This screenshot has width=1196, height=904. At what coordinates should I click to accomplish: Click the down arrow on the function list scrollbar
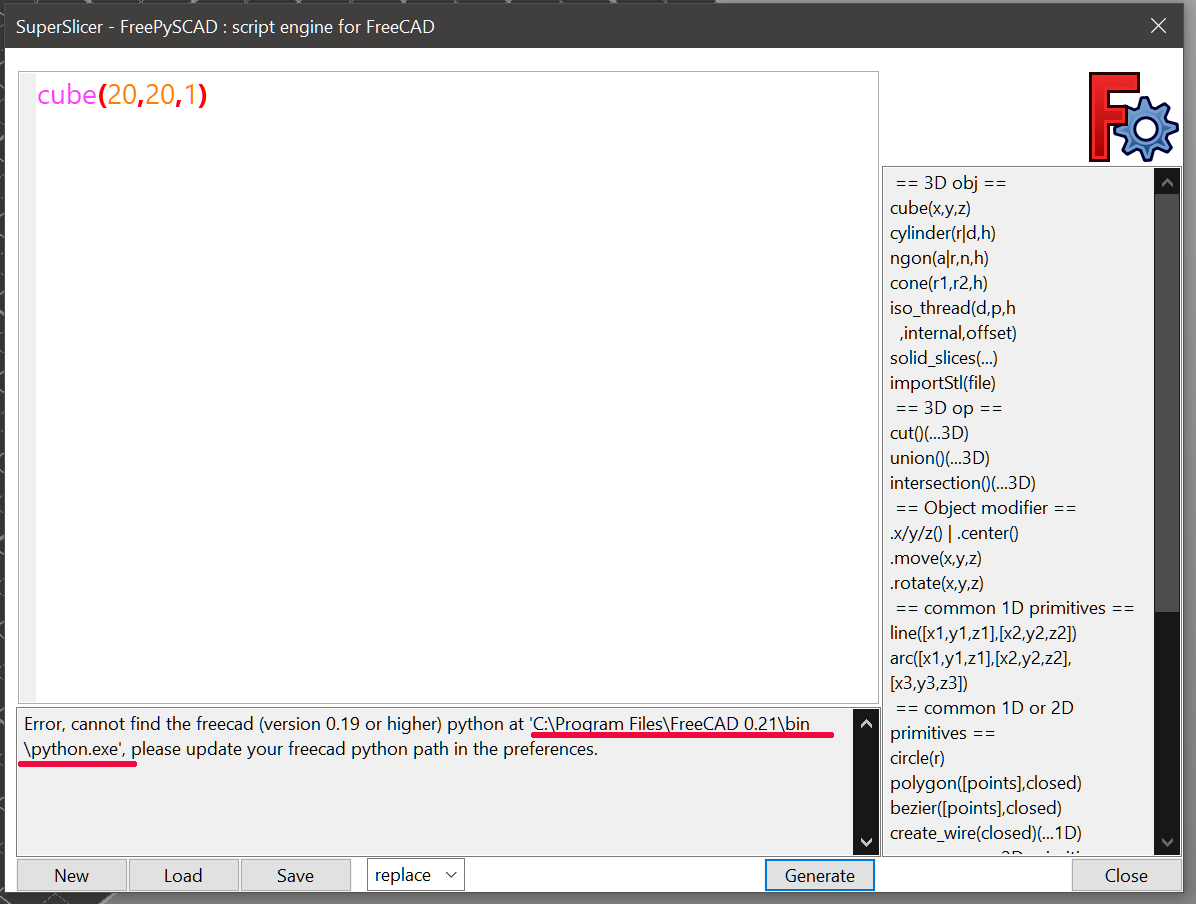tap(1167, 842)
